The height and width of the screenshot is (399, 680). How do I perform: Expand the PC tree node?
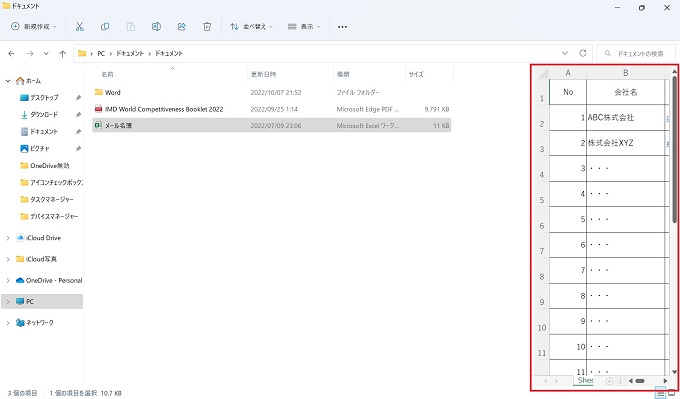[8, 301]
